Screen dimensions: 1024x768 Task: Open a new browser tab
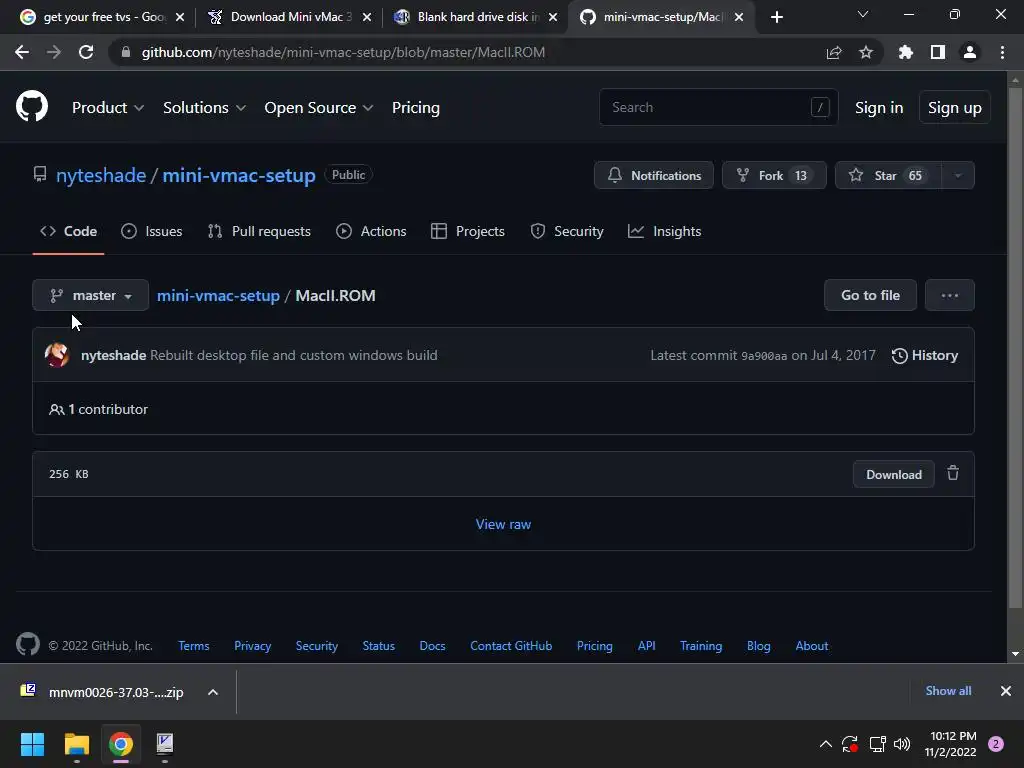coord(776,17)
